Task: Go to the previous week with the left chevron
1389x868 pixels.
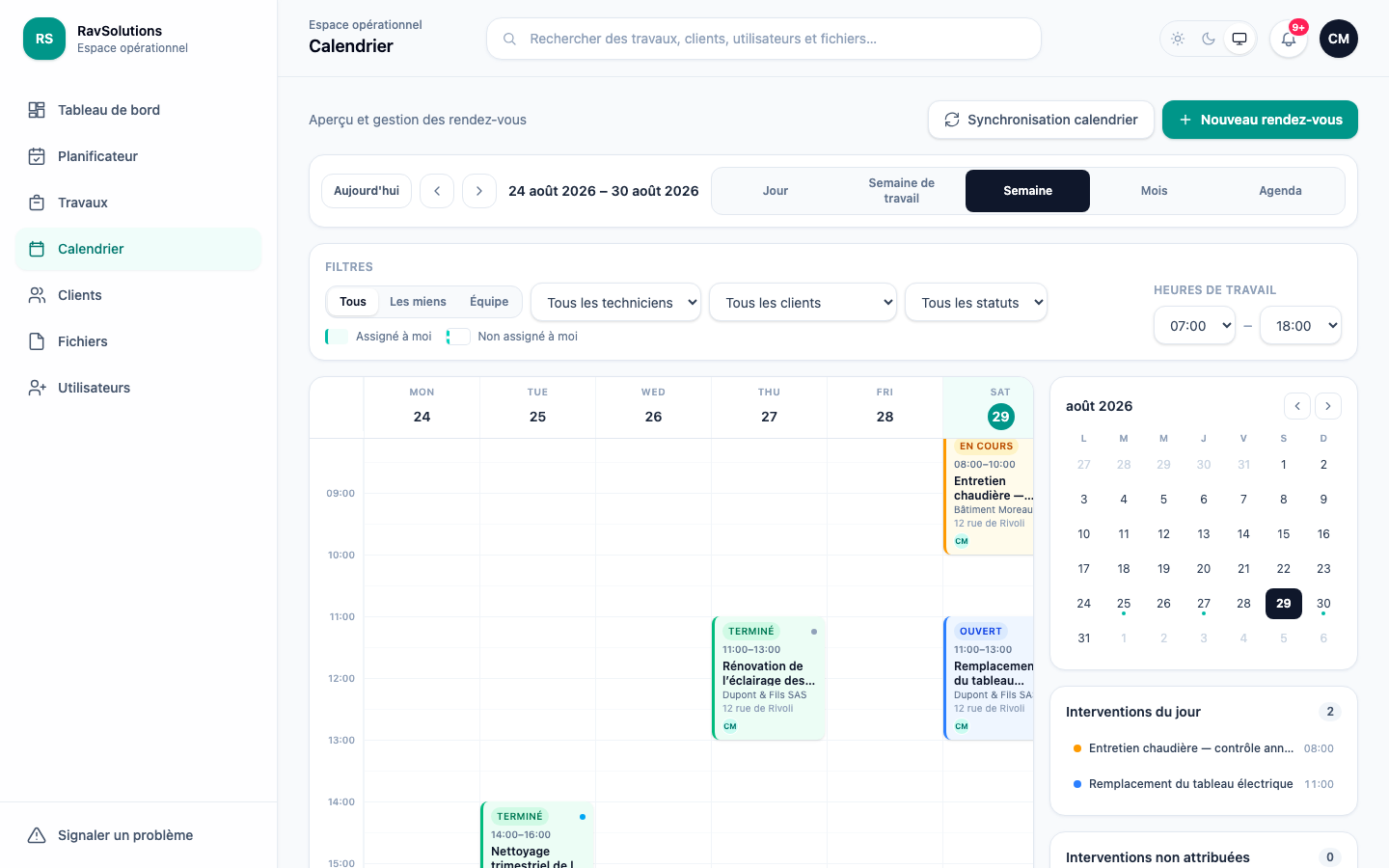Action: click(437, 191)
